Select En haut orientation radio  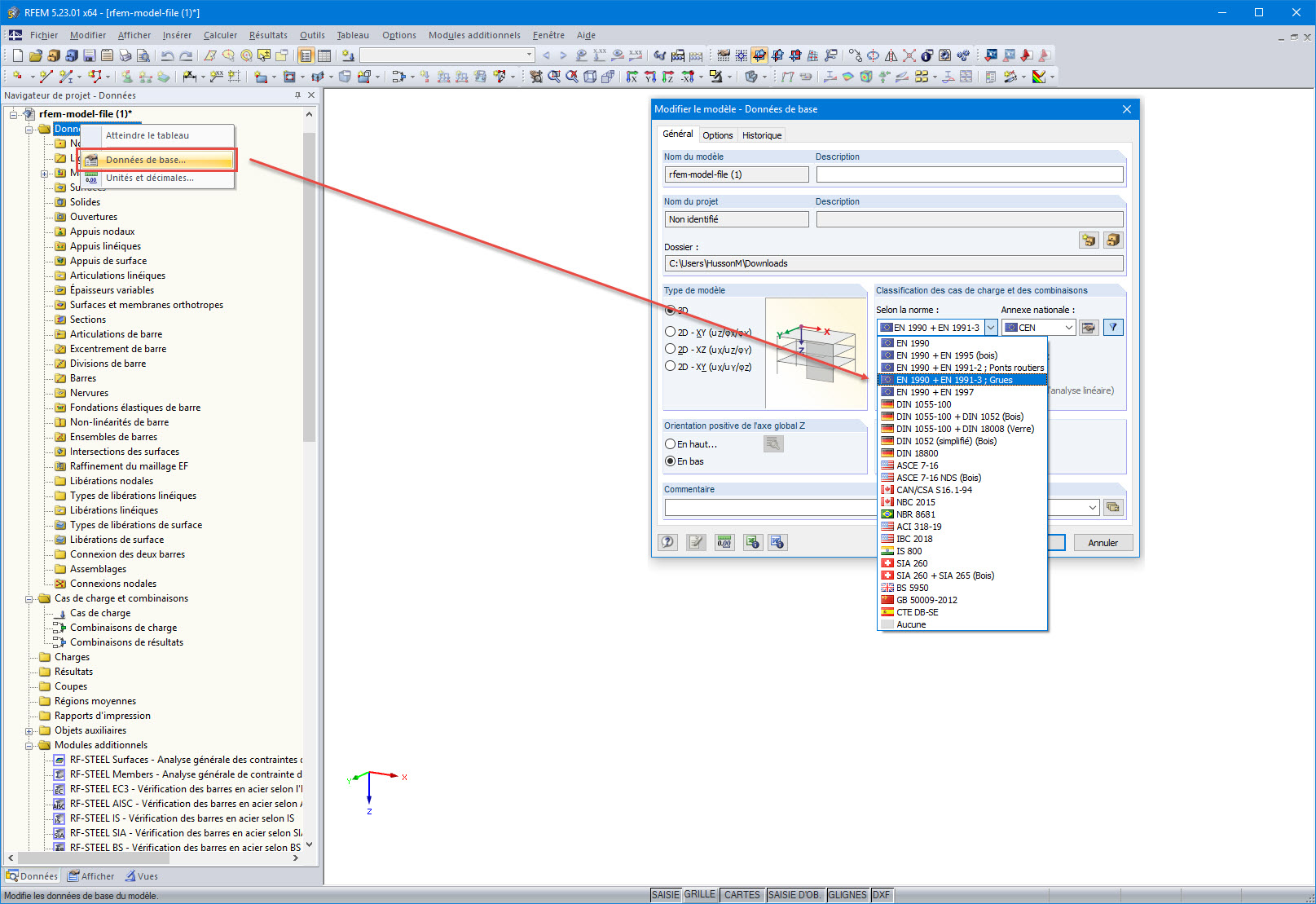click(x=670, y=444)
